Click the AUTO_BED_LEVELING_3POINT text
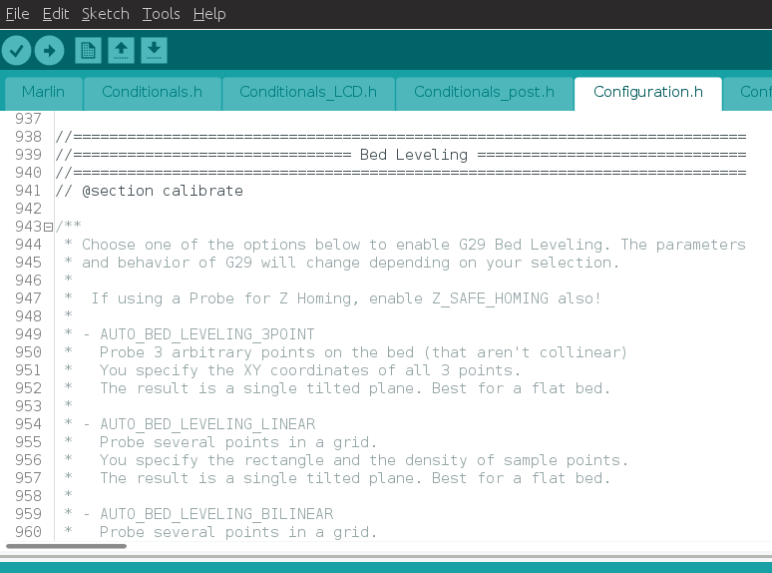Viewport: 772px width, 573px height. [x=207, y=334]
